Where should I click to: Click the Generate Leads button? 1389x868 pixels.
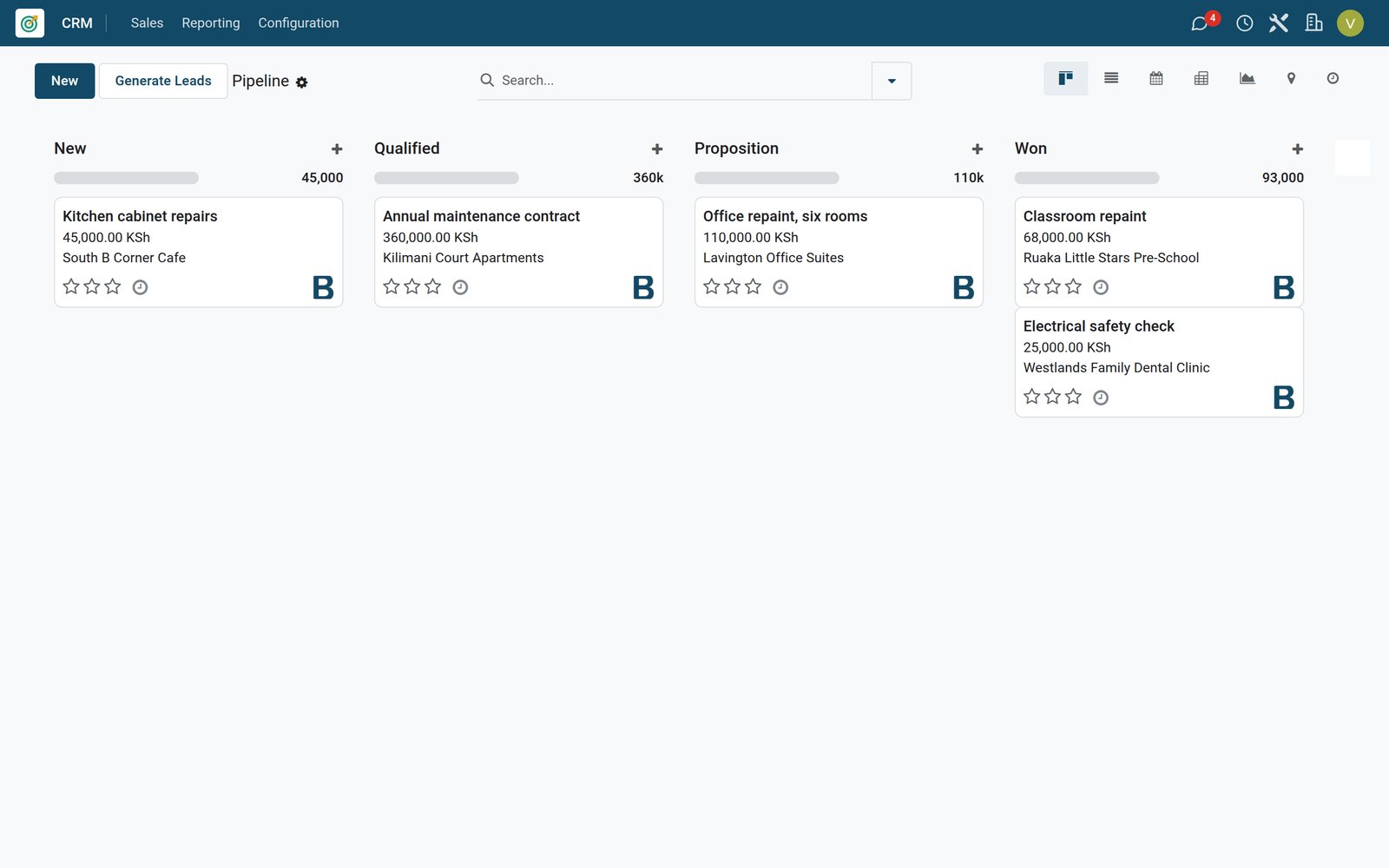point(163,81)
